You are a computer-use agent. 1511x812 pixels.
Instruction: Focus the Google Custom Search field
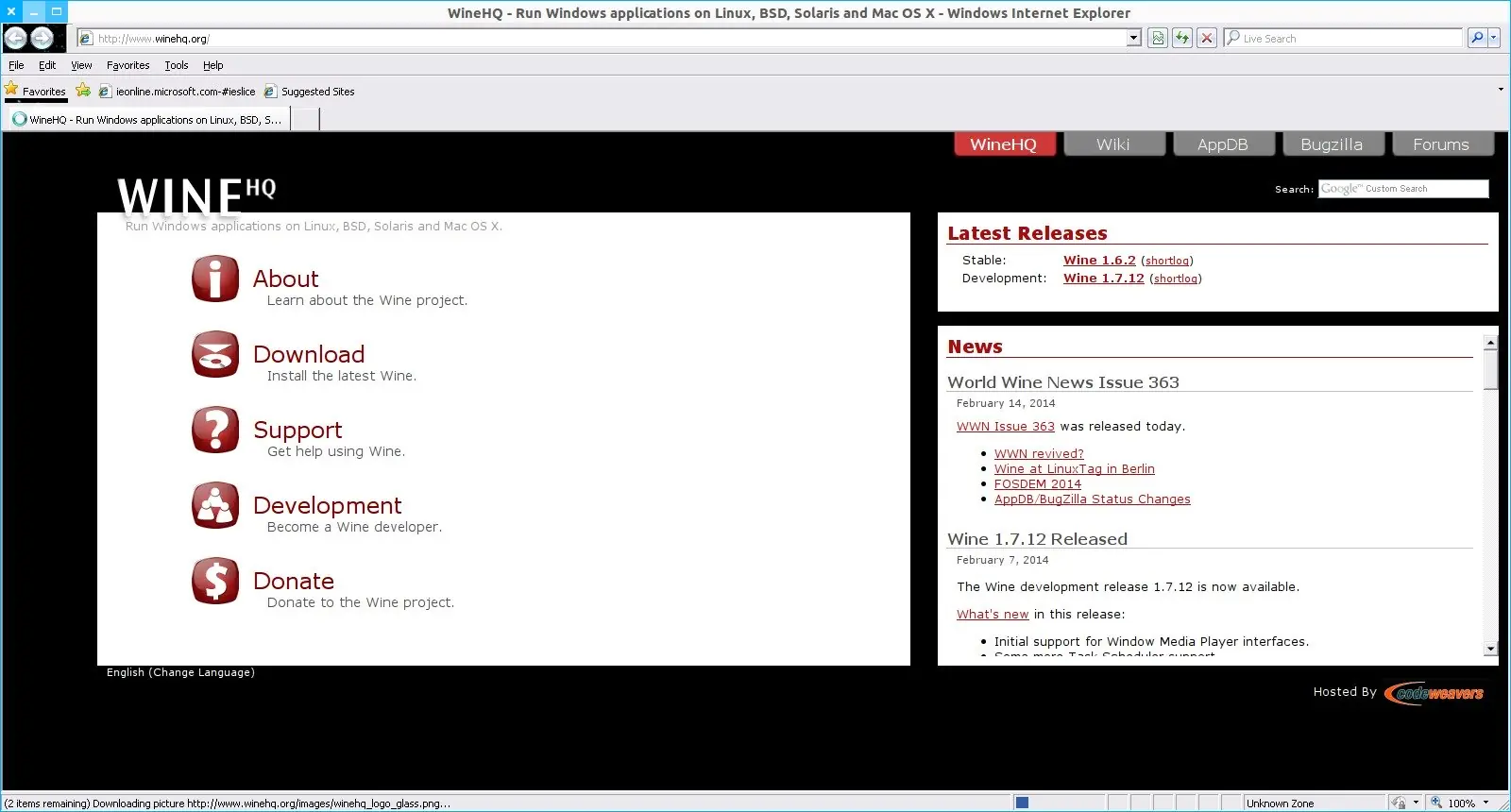[x=1403, y=189]
